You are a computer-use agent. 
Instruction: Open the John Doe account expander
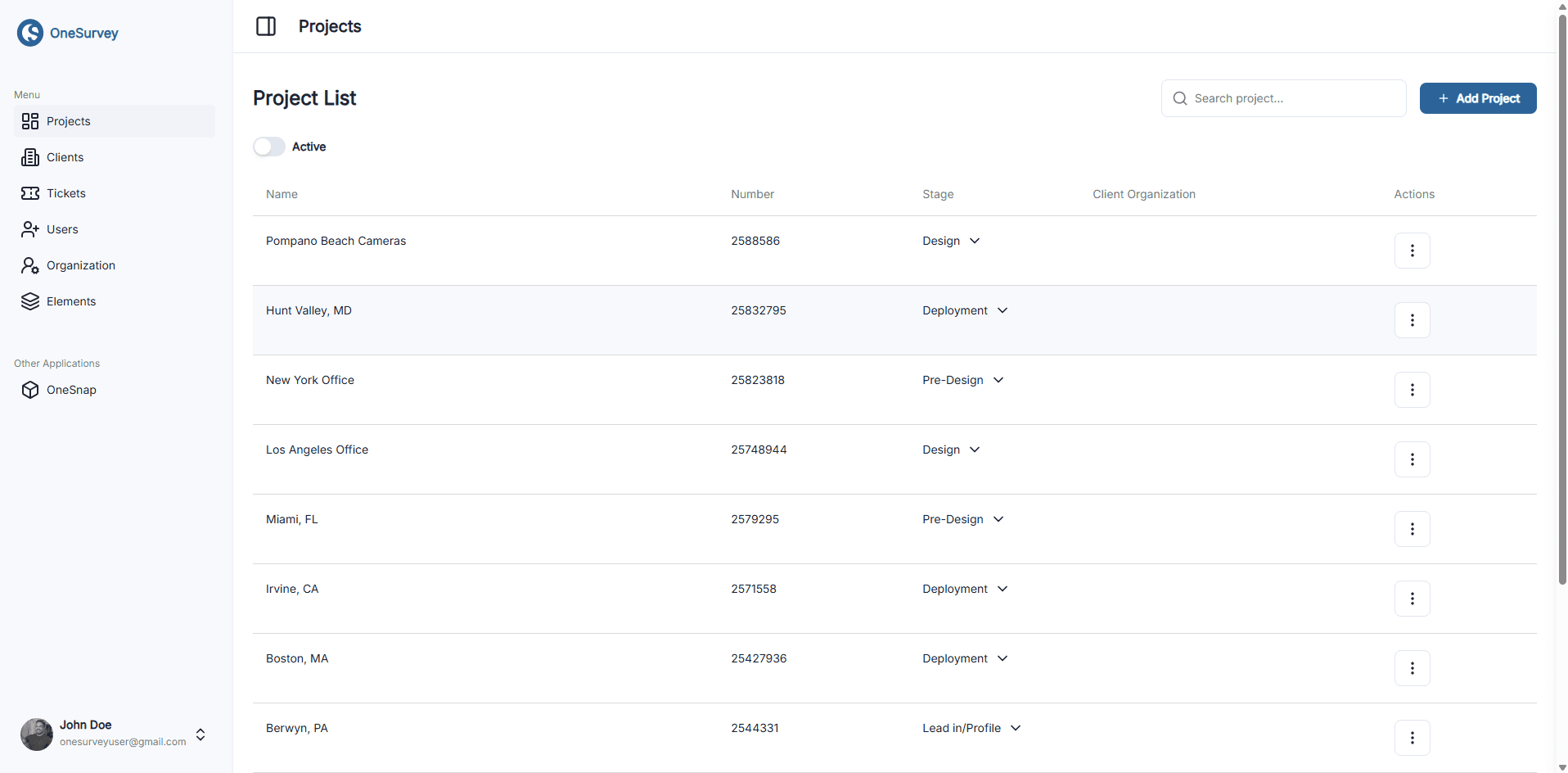tap(200, 734)
